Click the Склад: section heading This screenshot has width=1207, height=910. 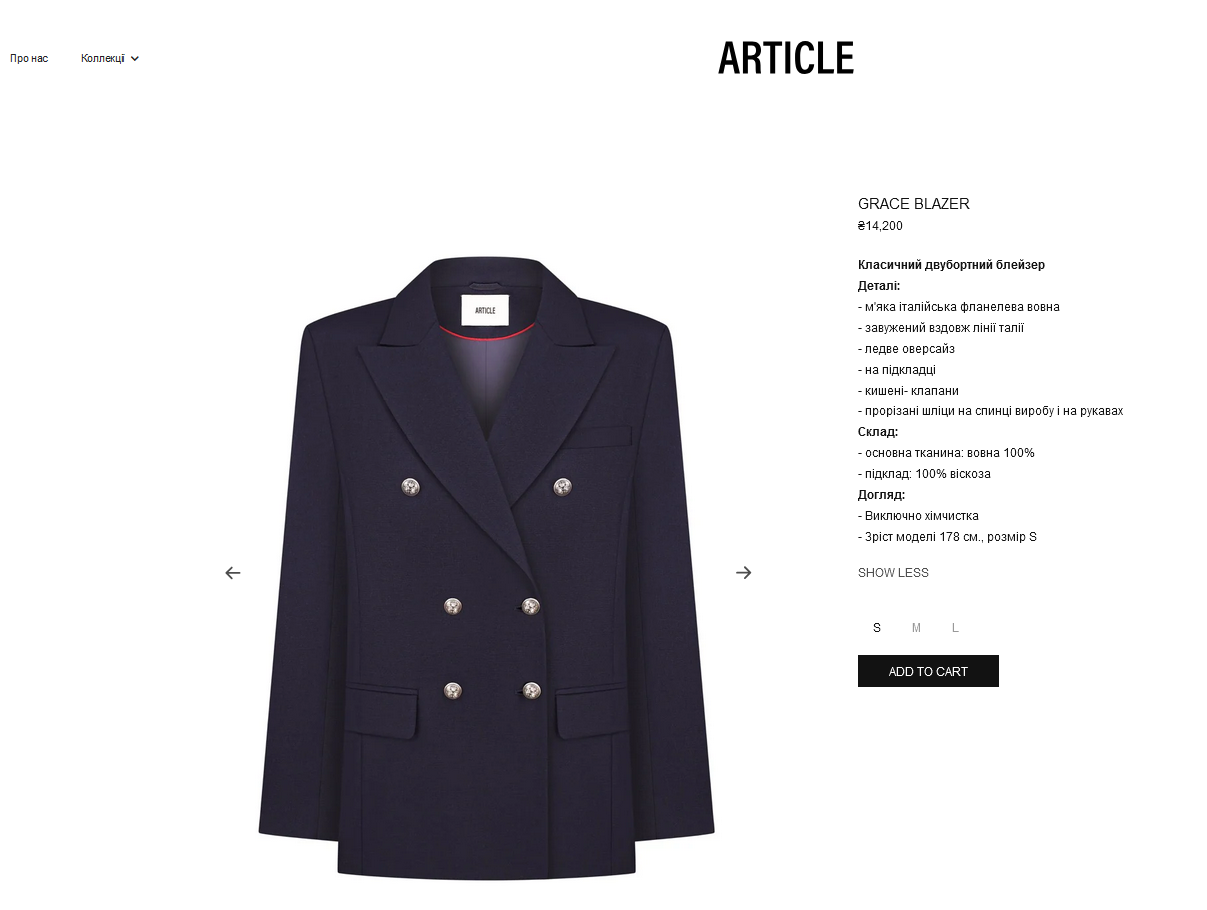[x=878, y=432]
